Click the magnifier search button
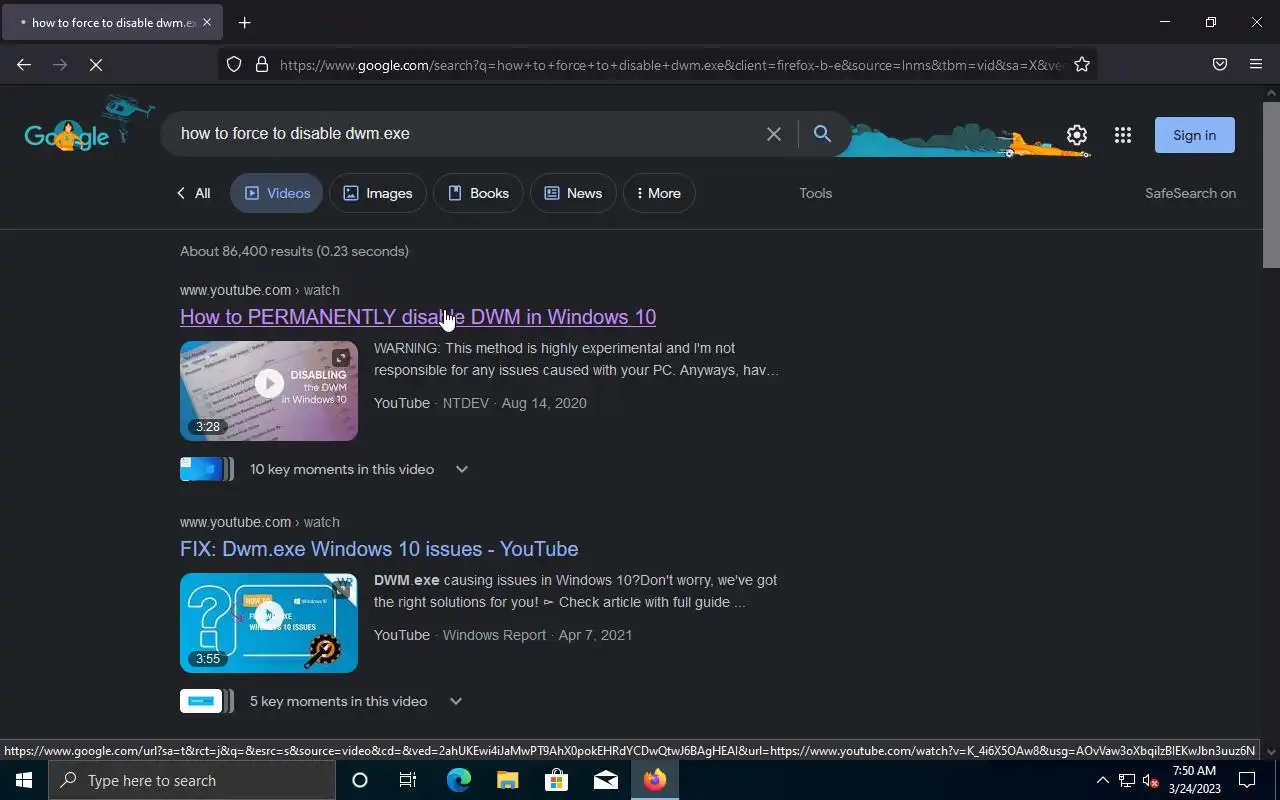 coord(822,134)
